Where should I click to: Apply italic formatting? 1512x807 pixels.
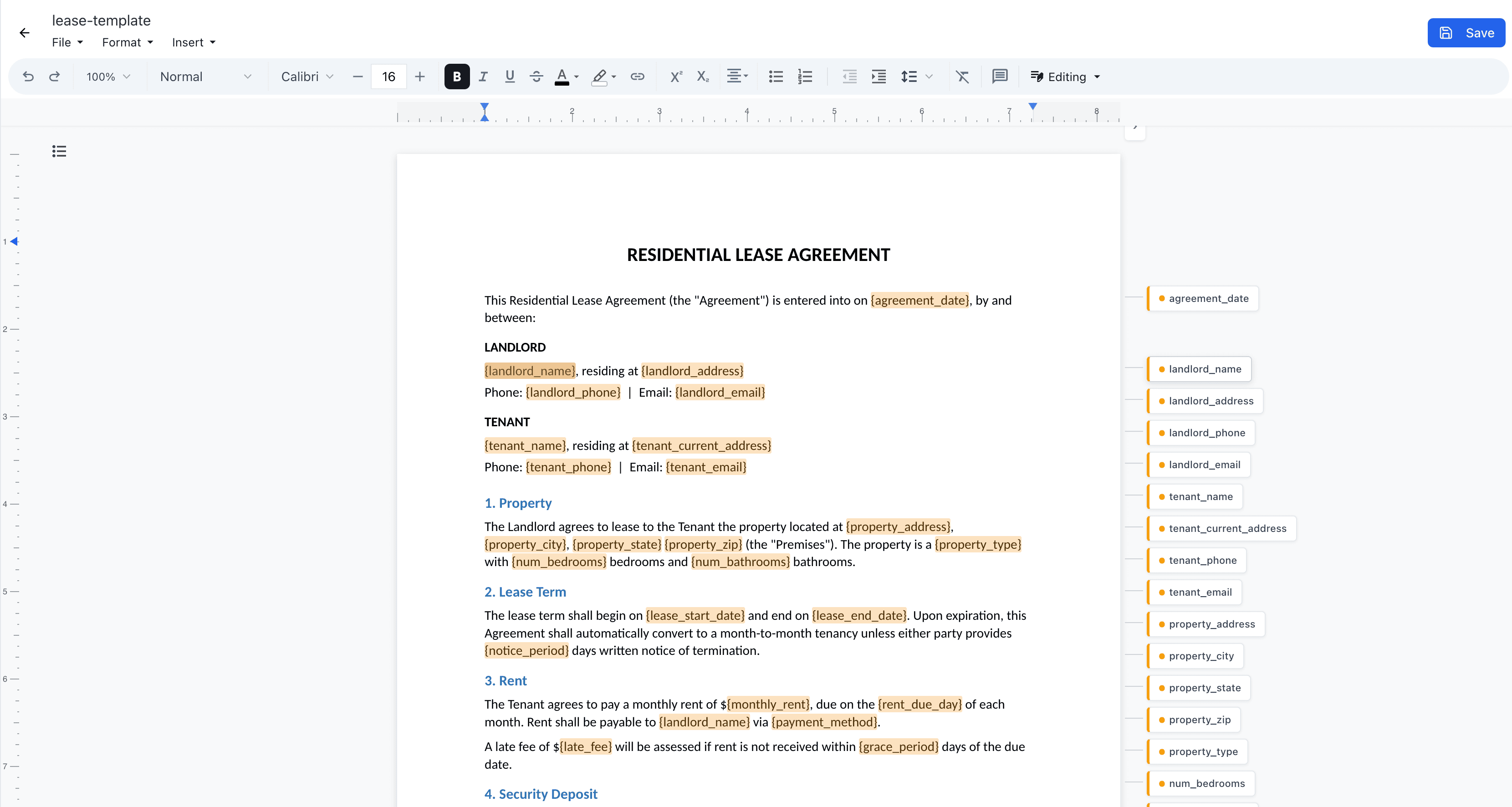click(483, 77)
